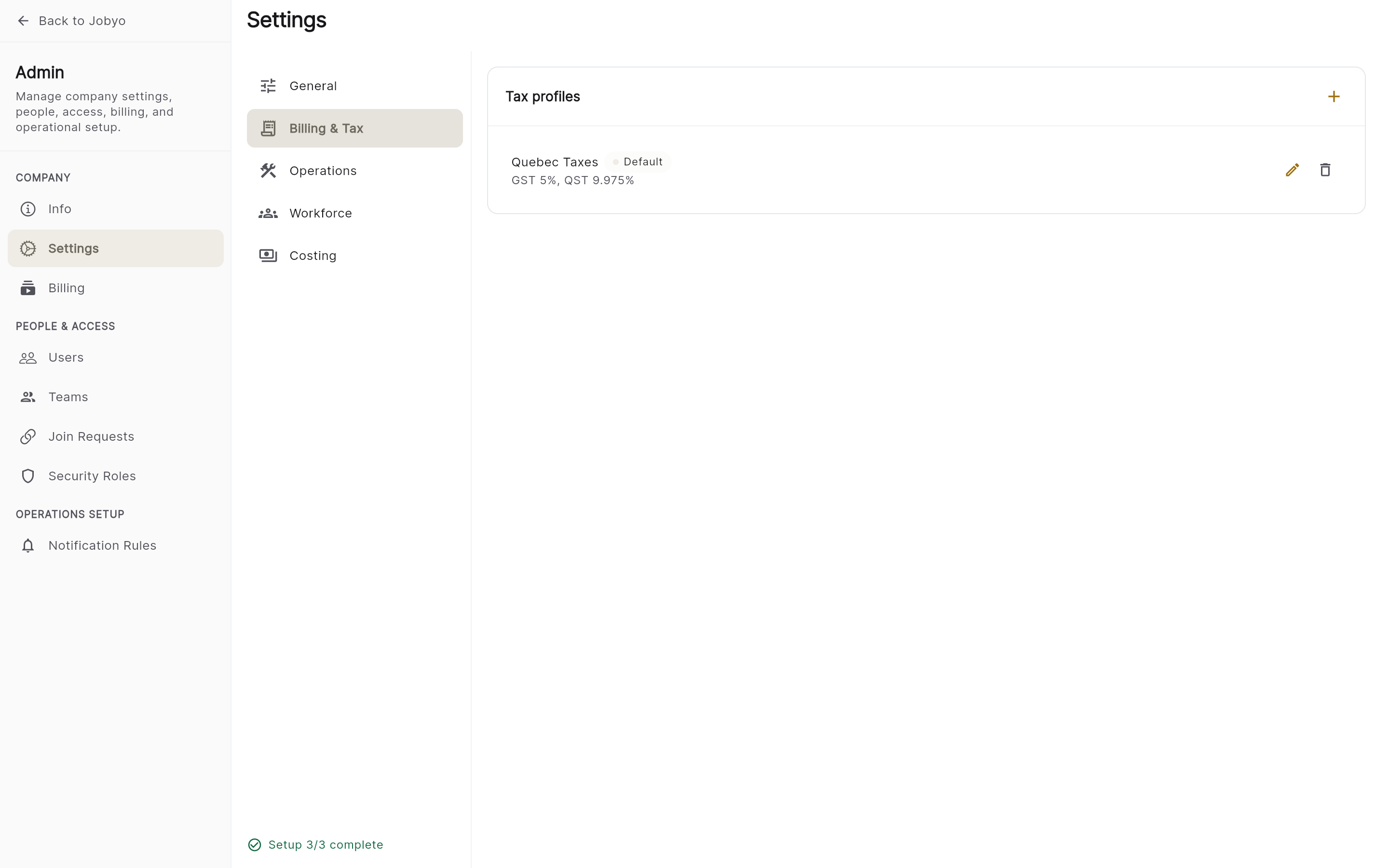This screenshot has height=868, width=1389.
Task: Click the Workforce groups icon
Action: tap(268, 214)
